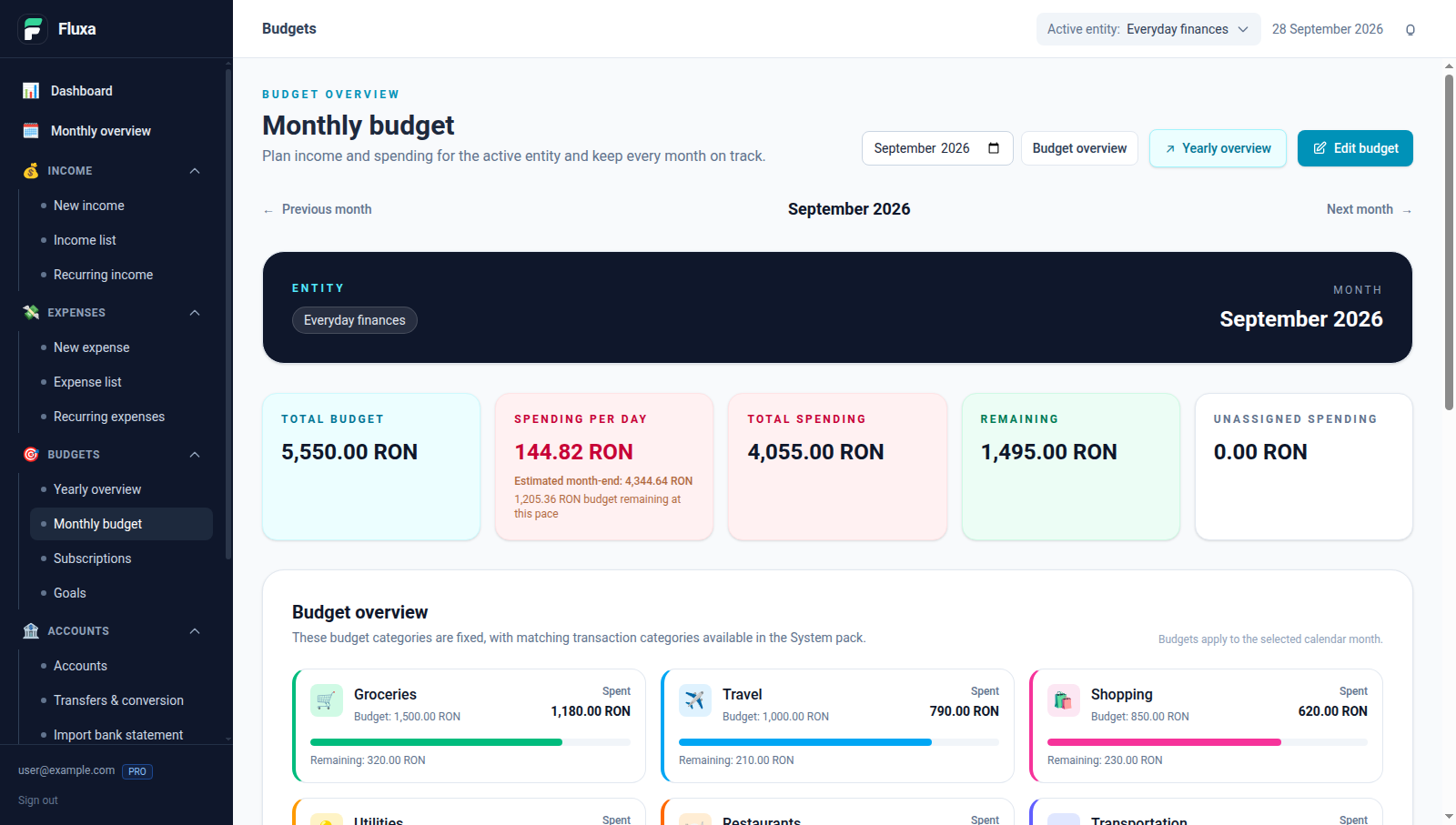The height and width of the screenshot is (825, 1456).
Task: Open the calendar picker icon in month field
Action: (994, 148)
